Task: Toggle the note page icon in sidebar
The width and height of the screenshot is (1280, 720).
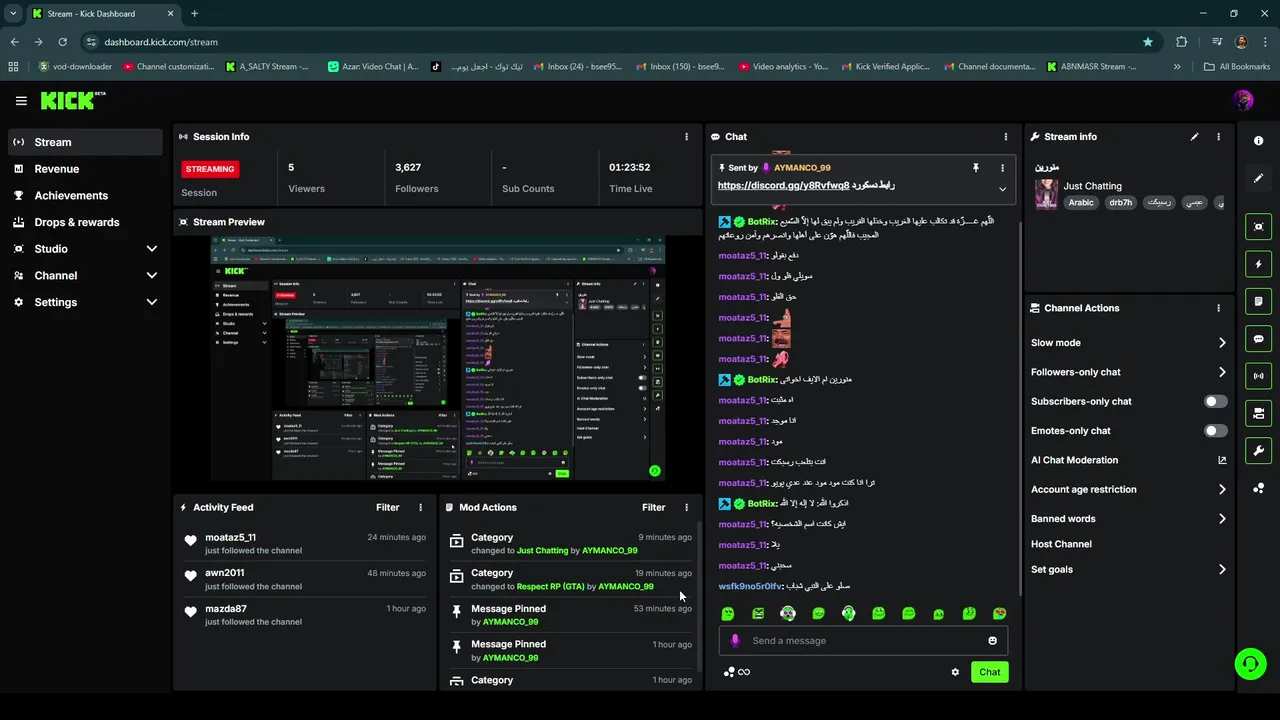Action: point(1258,301)
